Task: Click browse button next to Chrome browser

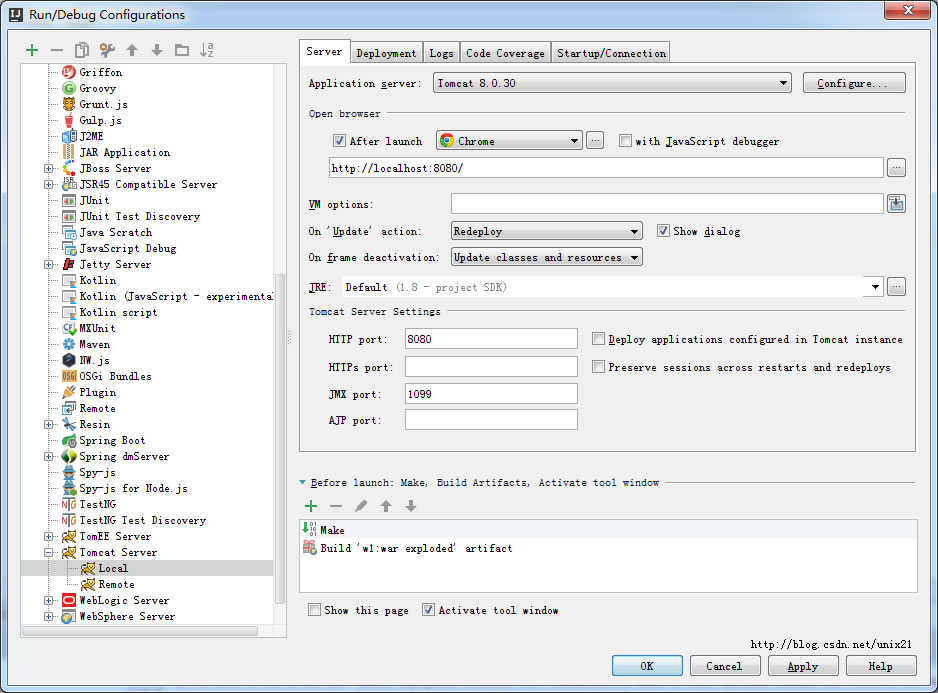Action: 595,141
